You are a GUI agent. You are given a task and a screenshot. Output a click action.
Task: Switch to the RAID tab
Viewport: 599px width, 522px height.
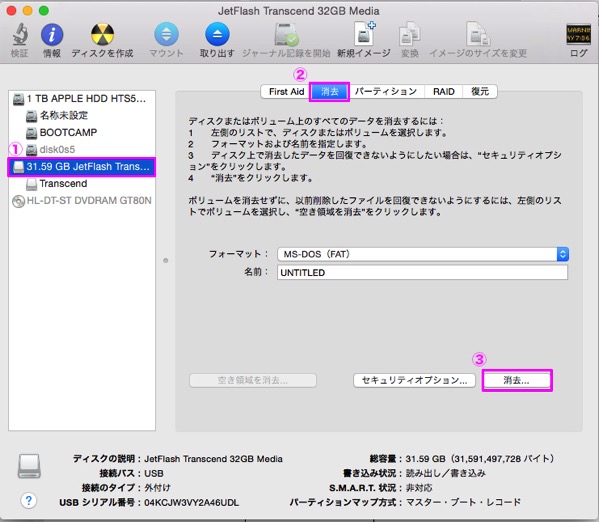coord(444,92)
